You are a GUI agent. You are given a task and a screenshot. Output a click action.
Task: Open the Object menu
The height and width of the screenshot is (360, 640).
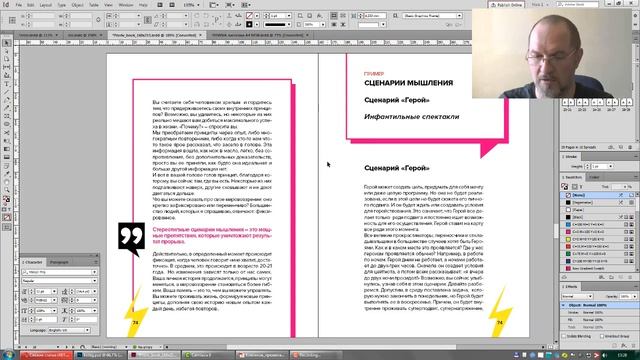click(77, 5)
